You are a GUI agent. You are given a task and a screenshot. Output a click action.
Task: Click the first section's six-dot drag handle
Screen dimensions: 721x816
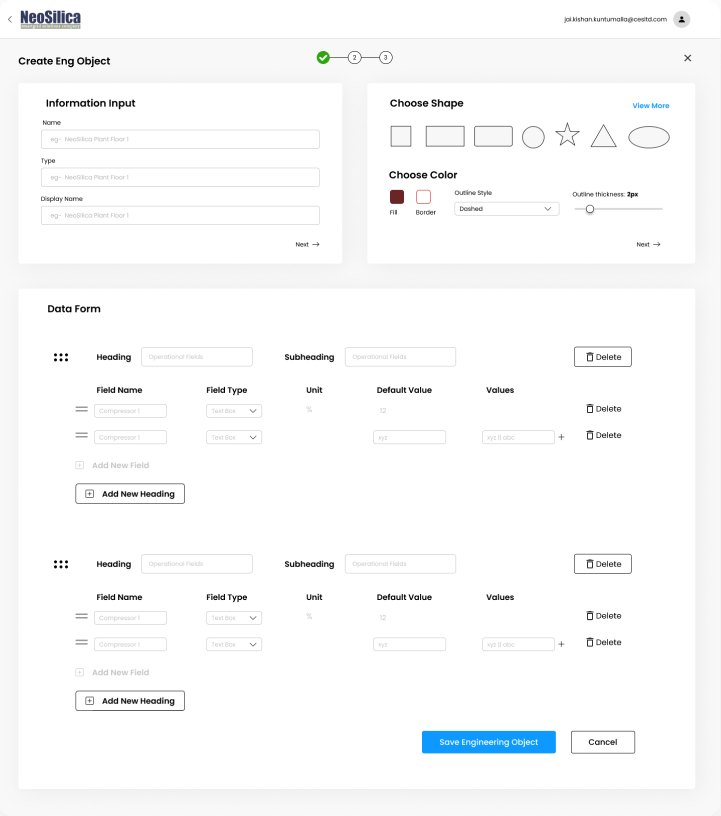tap(61, 357)
